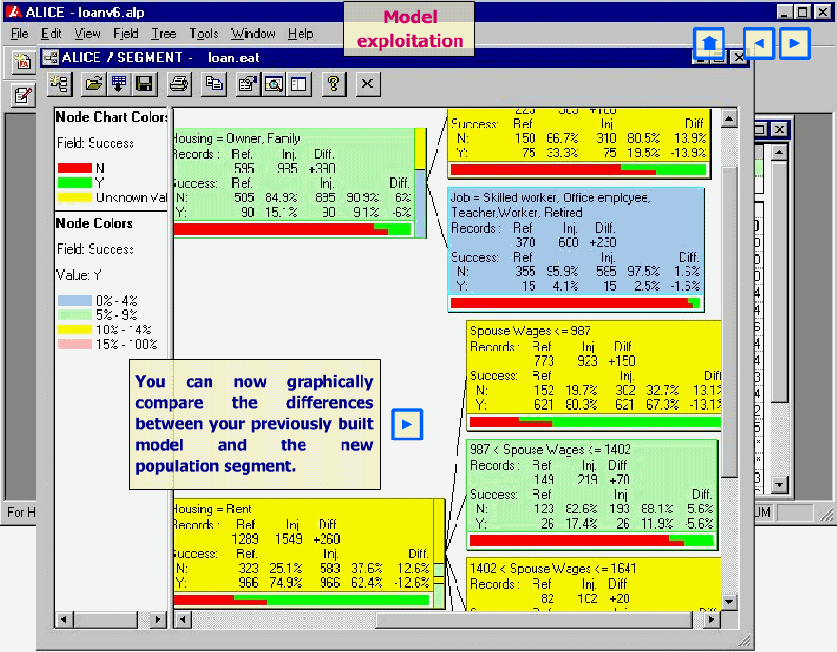Viewport: 837px width, 652px height.
Task: Click the magnifier preview toolbar icon
Action: (272, 84)
